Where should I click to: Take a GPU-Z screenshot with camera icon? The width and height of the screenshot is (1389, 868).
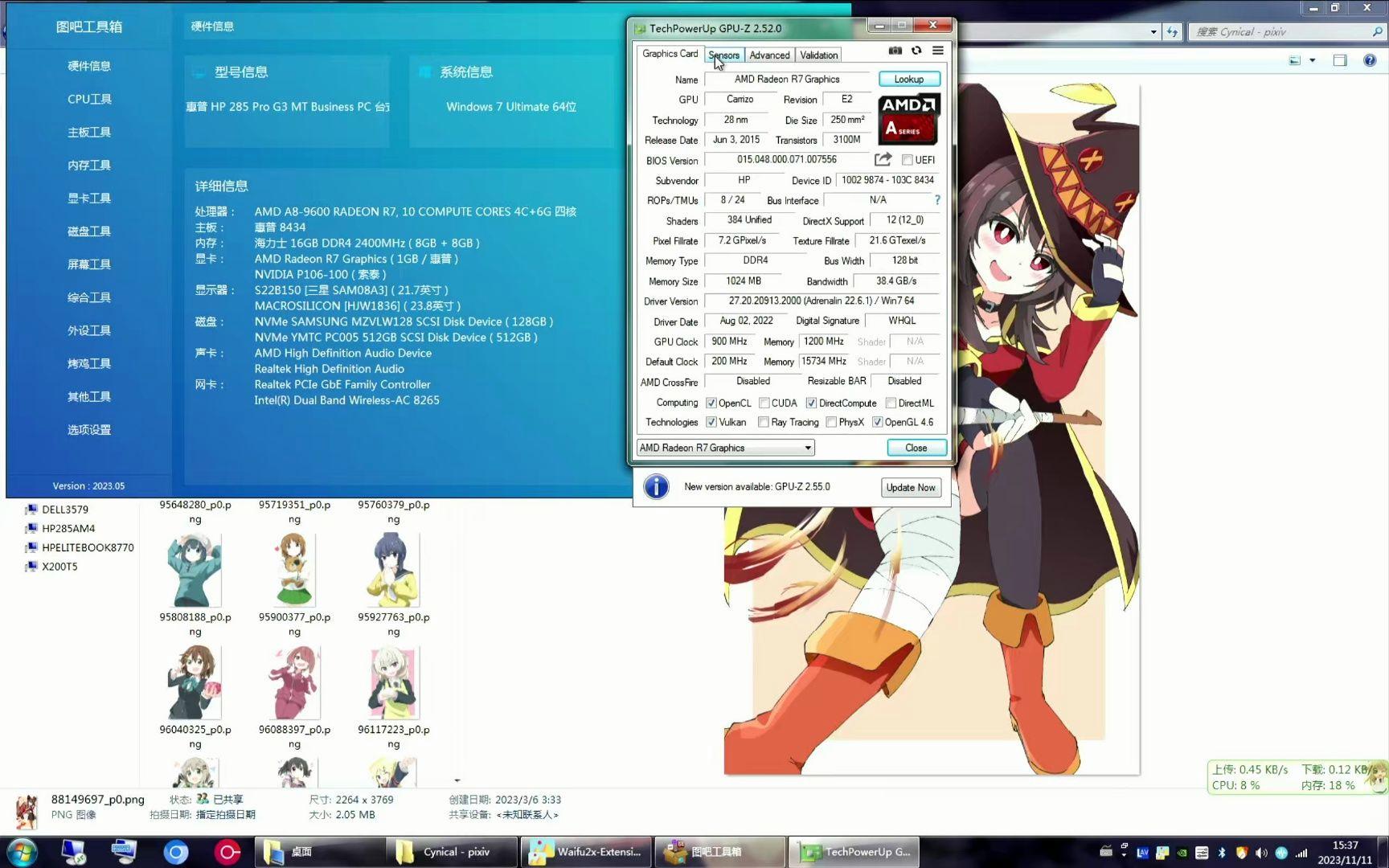click(895, 51)
